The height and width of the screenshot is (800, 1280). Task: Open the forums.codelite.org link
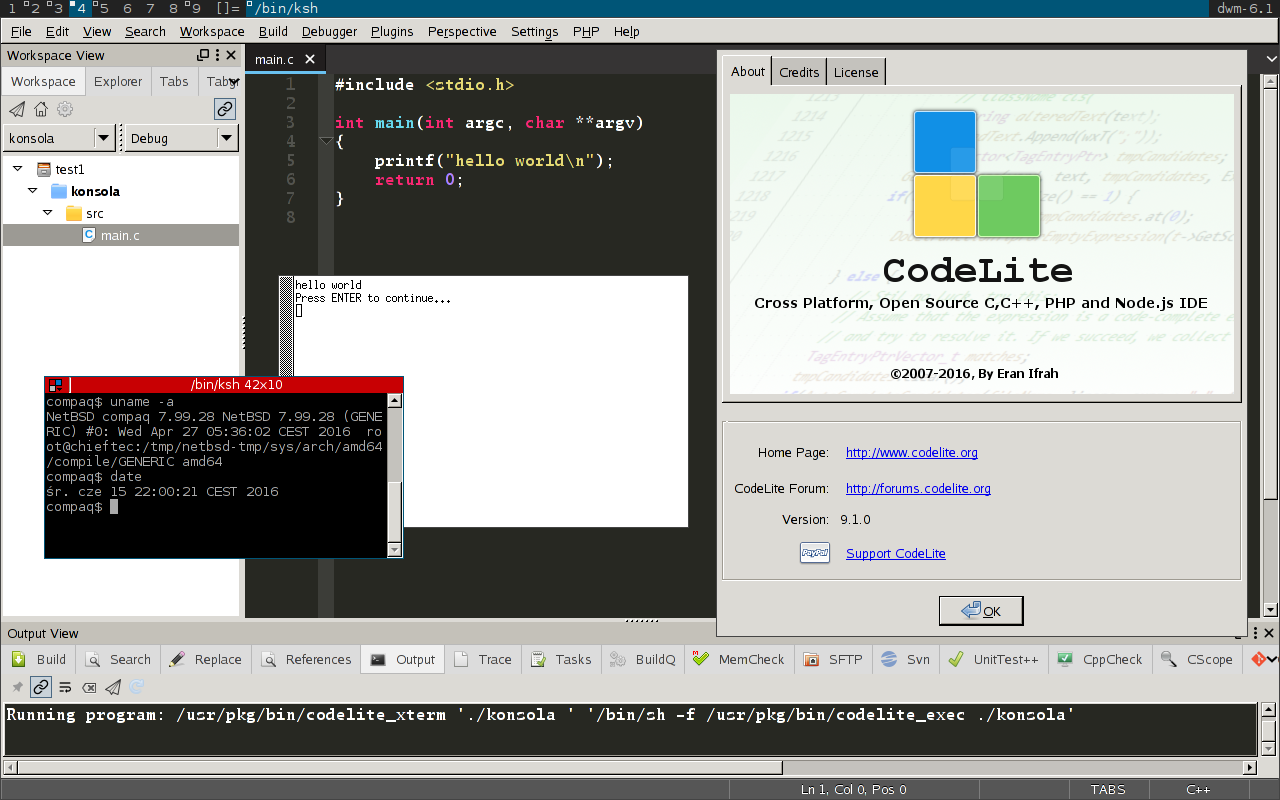coord(918,489)
